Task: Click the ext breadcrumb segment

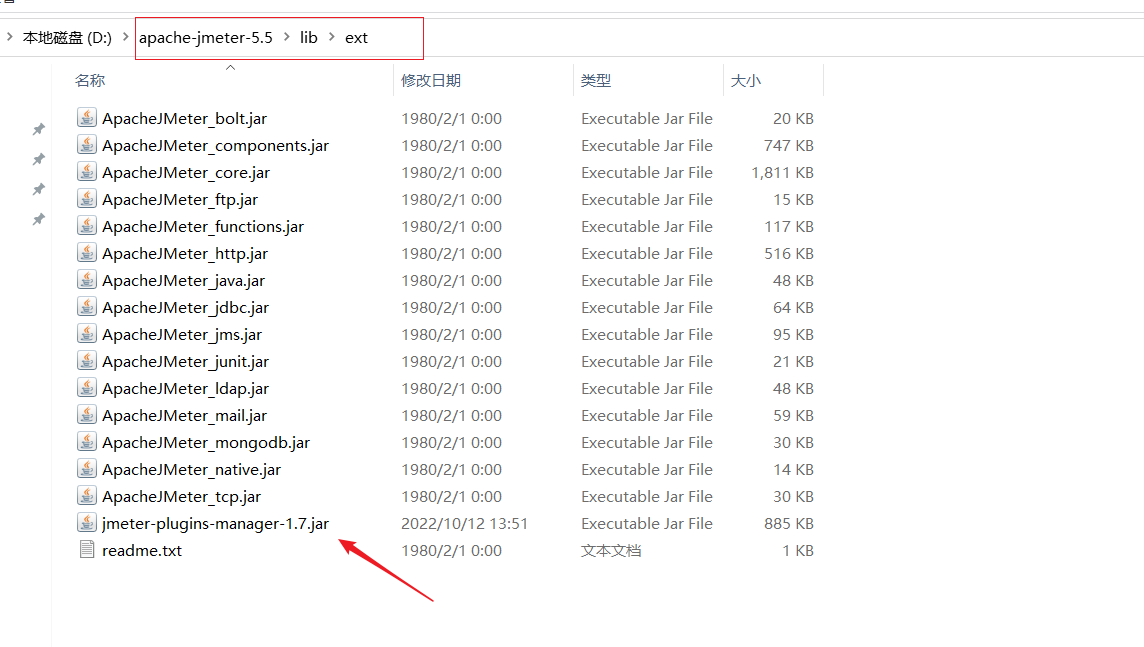Action: pos(356,37)
